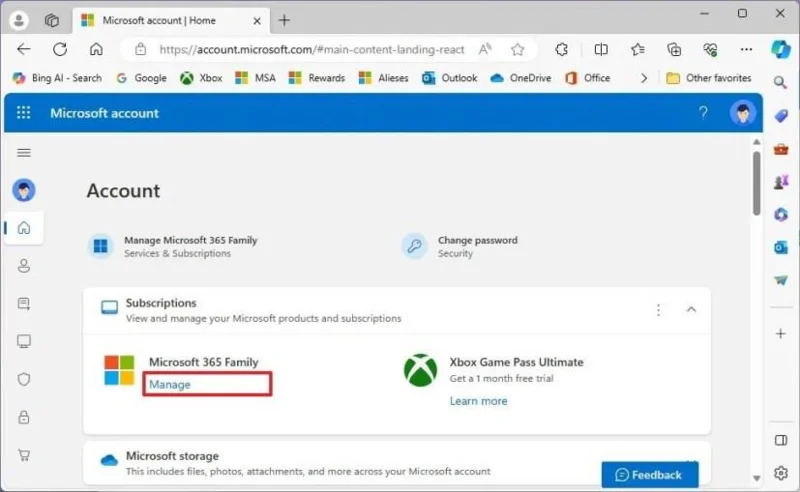Open Edge Settings and more menu
Viewport: 800px width, 492px height.
coord(746,50)
